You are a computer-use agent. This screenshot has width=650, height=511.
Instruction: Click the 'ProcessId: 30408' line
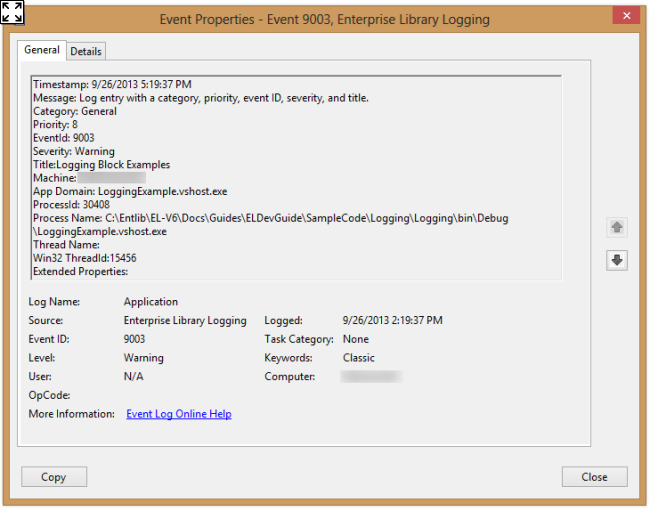coord(71,204)
